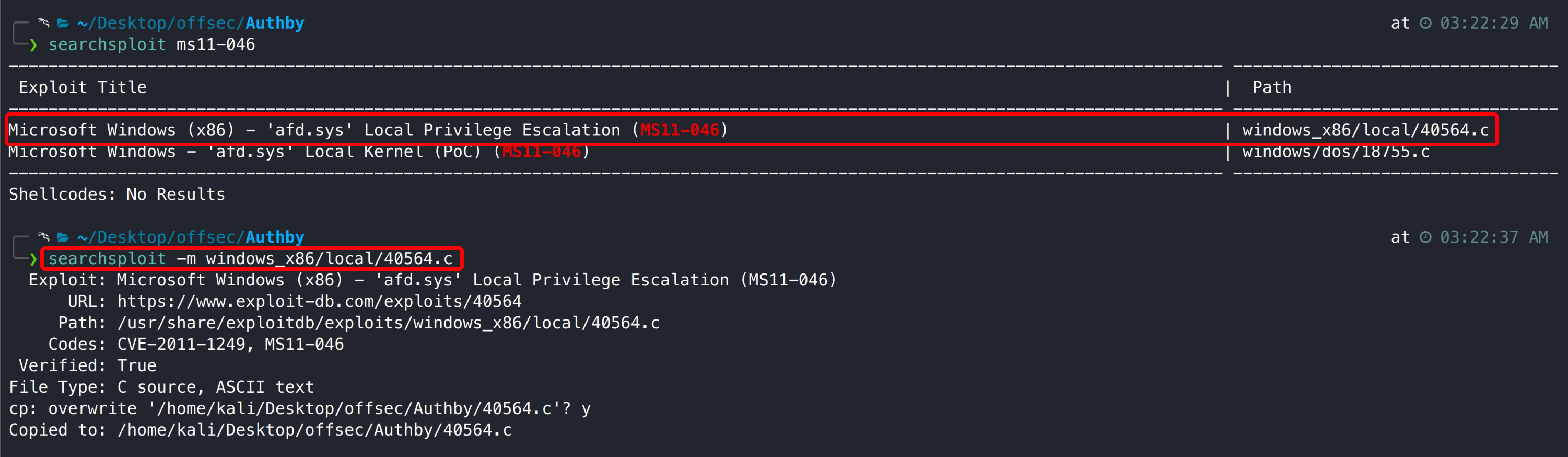The width and height of the screenshot is (1568, 457).
Task: Click the /usr/share/exploitdb exploit path
Action: point(389,323)
